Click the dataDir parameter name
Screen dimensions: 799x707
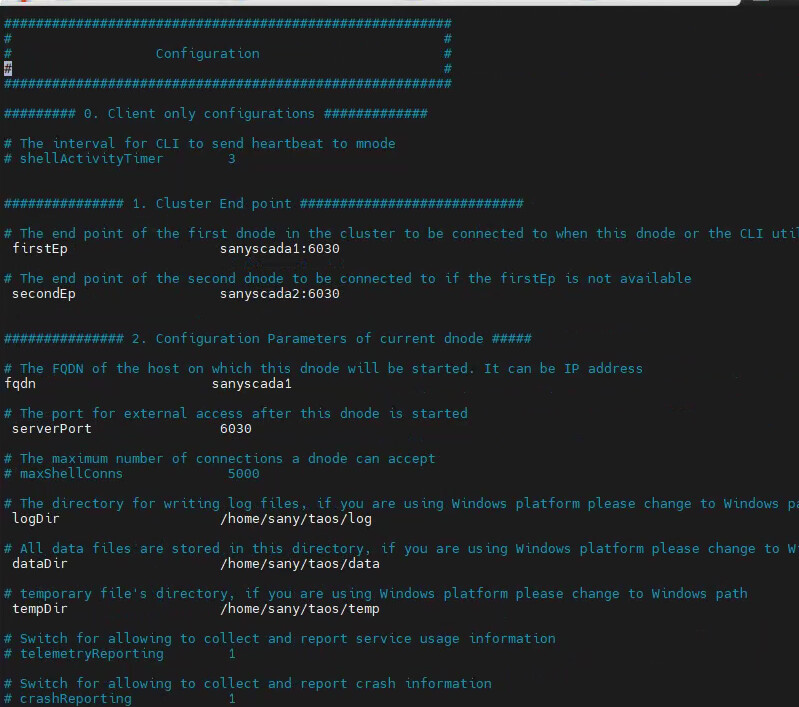pos(40,564)
